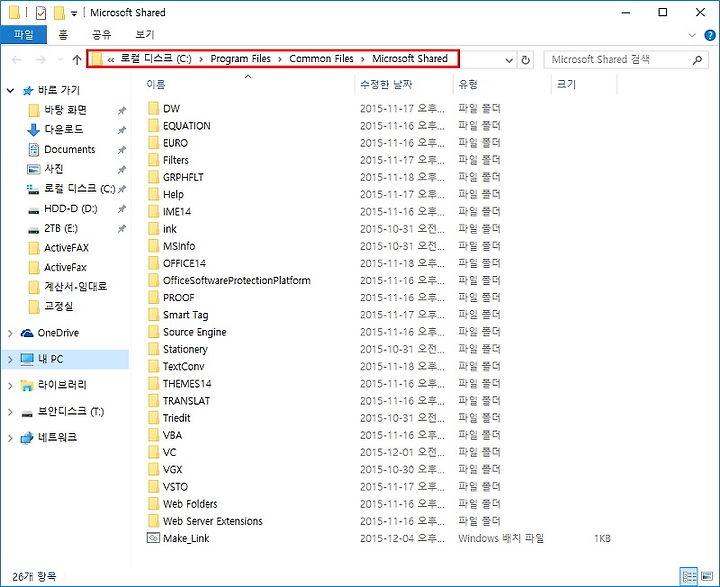Select 2TB (E:) drive in sidebar
The height and width of the screenshot is (587, 720).
point(61,229)
